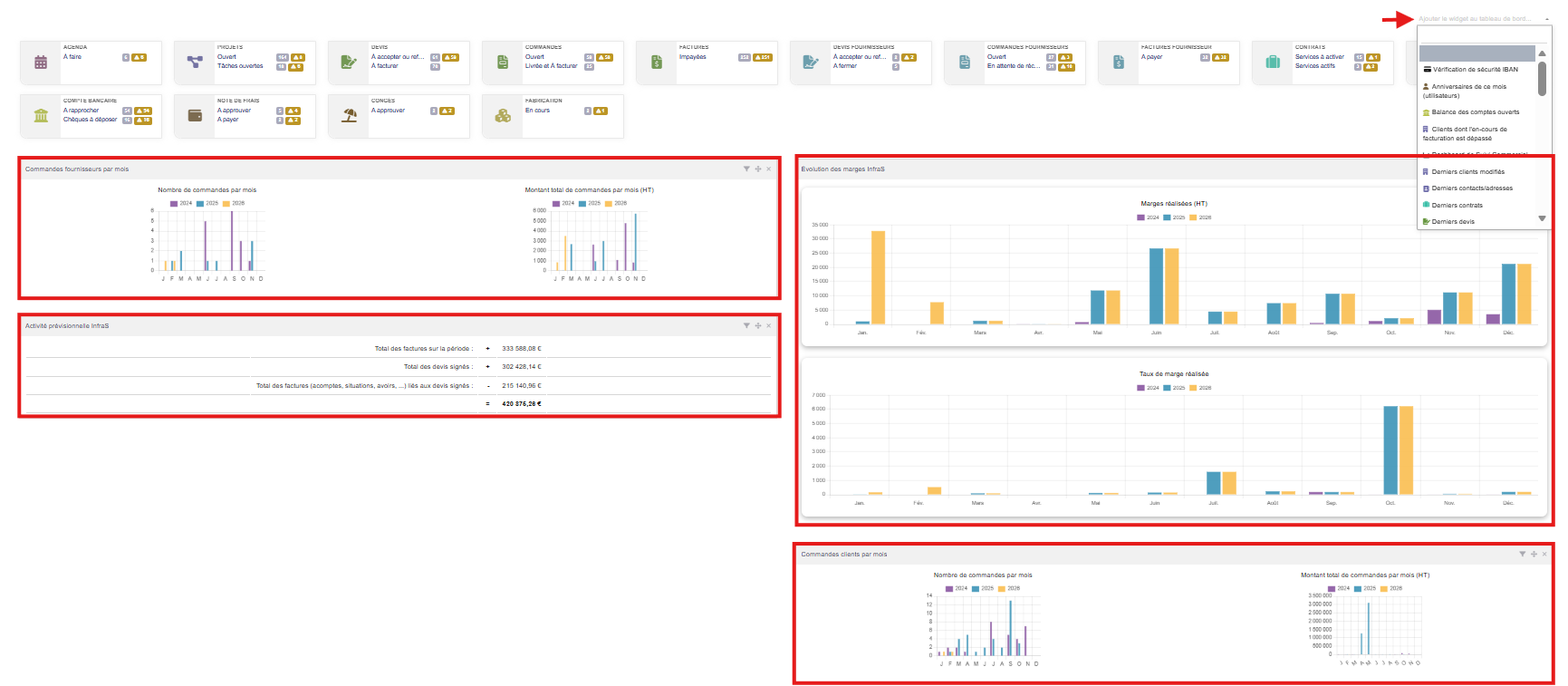Open the Contrats suitcase icon
The height and width of the screenshot is (686, 1568).
pyautogui.click(x=1273, y=63)
